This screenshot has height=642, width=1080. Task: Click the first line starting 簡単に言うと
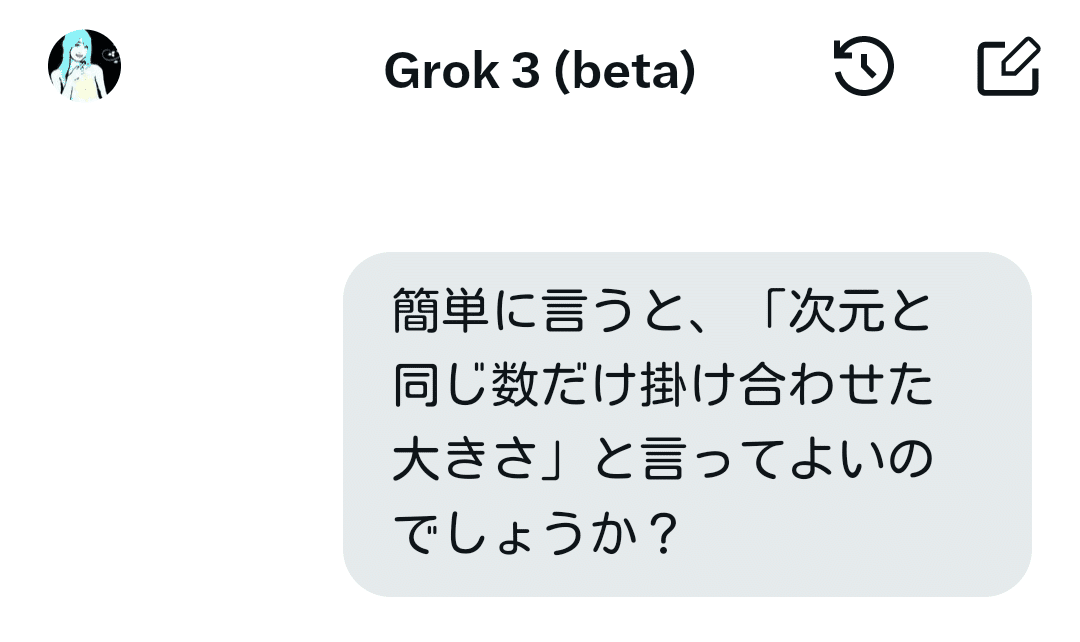(x=663, y=311)
